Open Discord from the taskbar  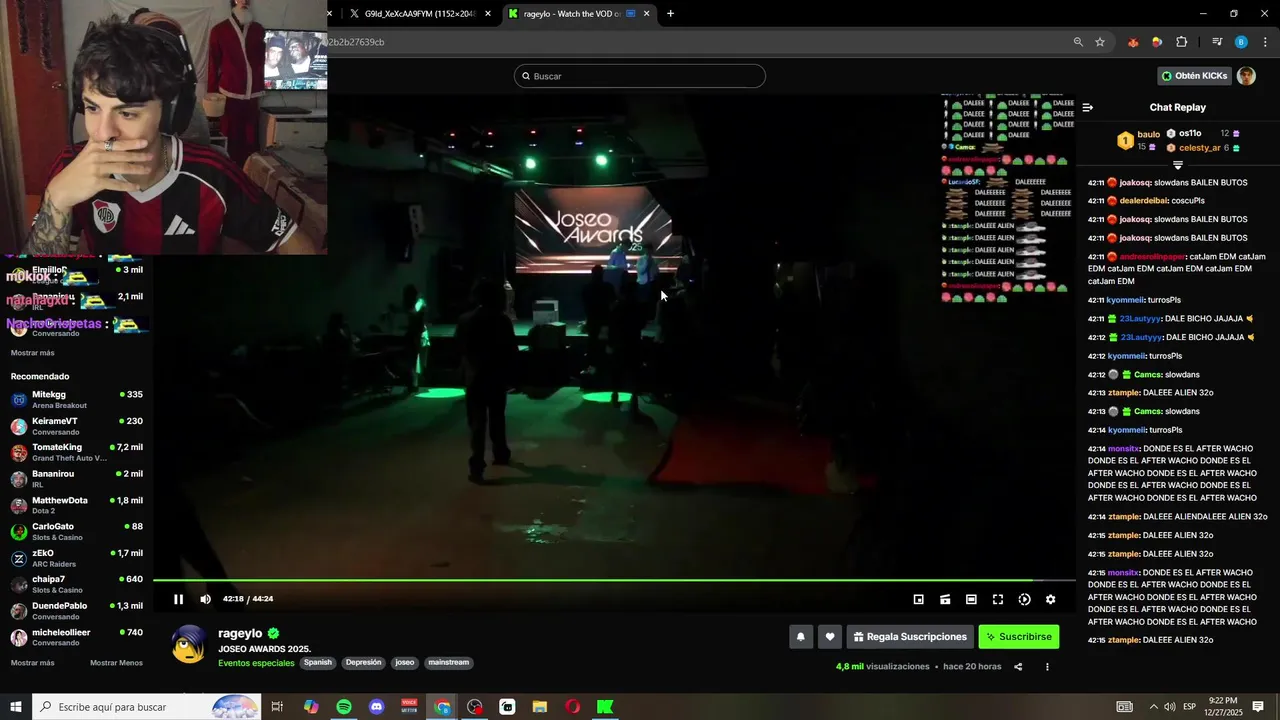(376, 707)
